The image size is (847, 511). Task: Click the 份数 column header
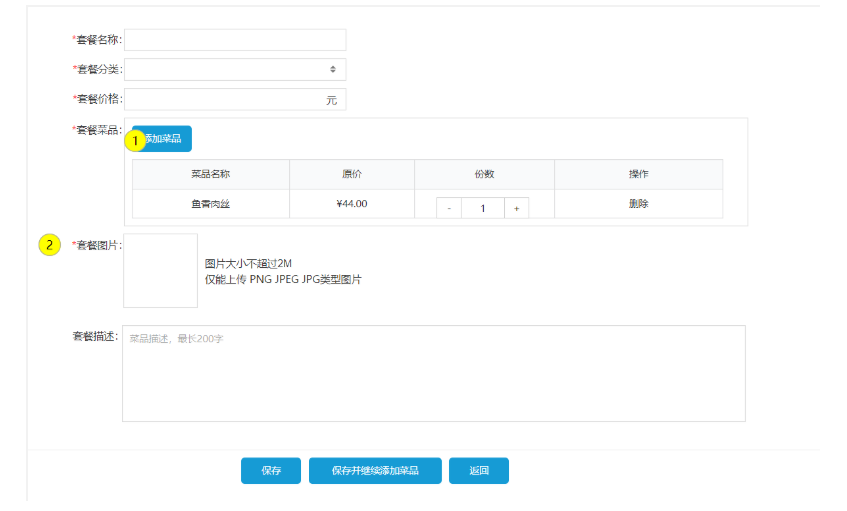tap(484, 174)
